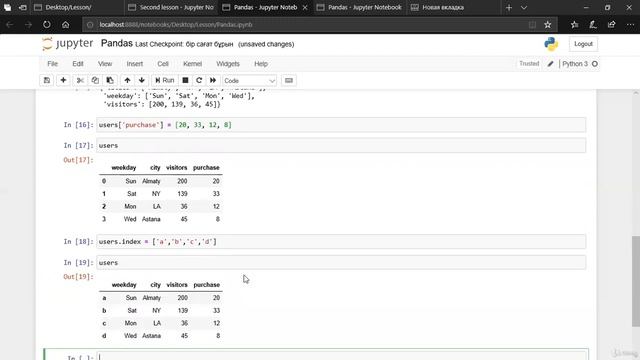640x360 pixels.
Task: Click the Logout button
Action: click(x=583, y=44)
